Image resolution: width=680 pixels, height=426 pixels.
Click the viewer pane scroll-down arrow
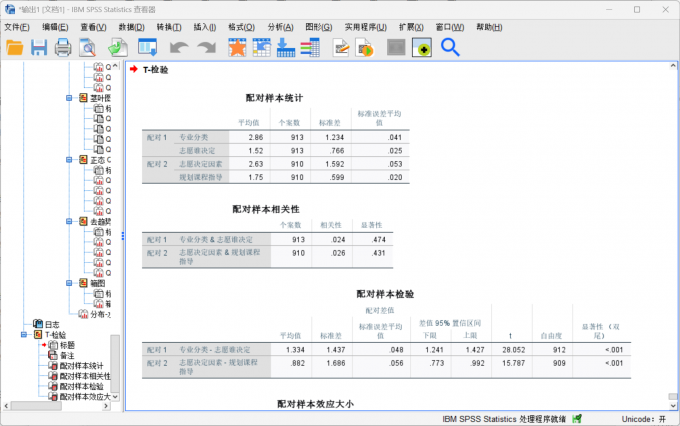pos(673,406)
